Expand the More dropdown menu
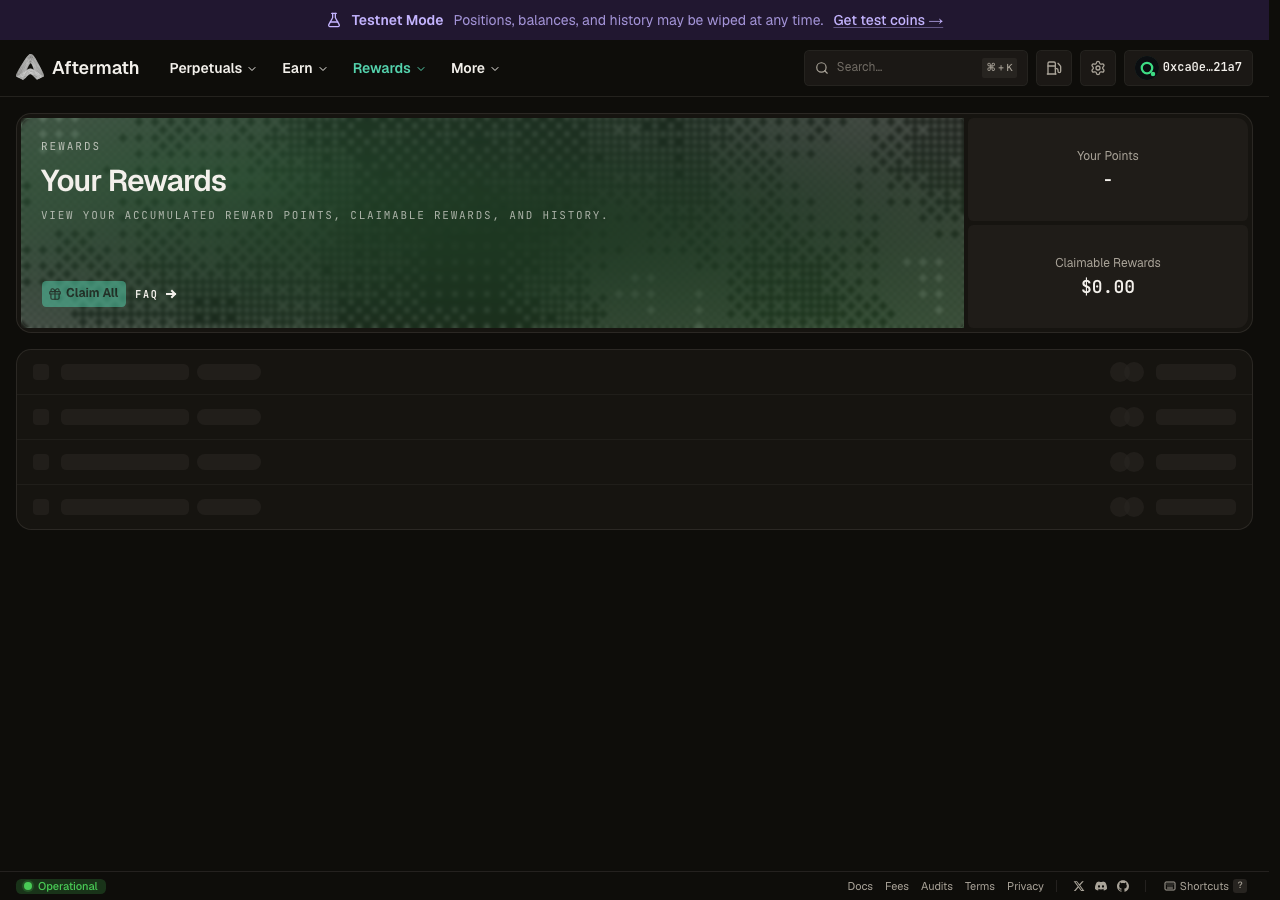 475,68
